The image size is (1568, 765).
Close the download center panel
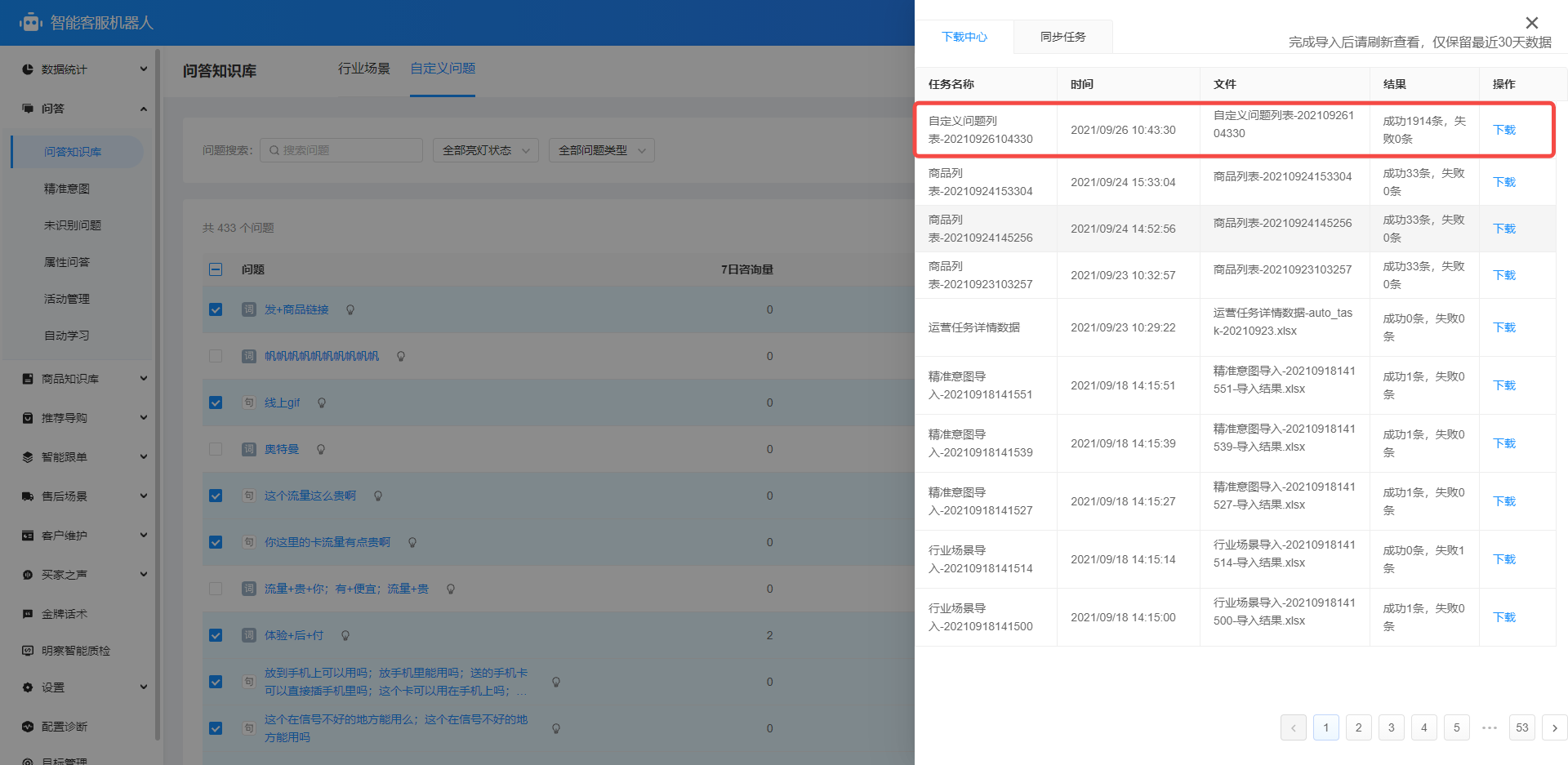[1532, 23]
